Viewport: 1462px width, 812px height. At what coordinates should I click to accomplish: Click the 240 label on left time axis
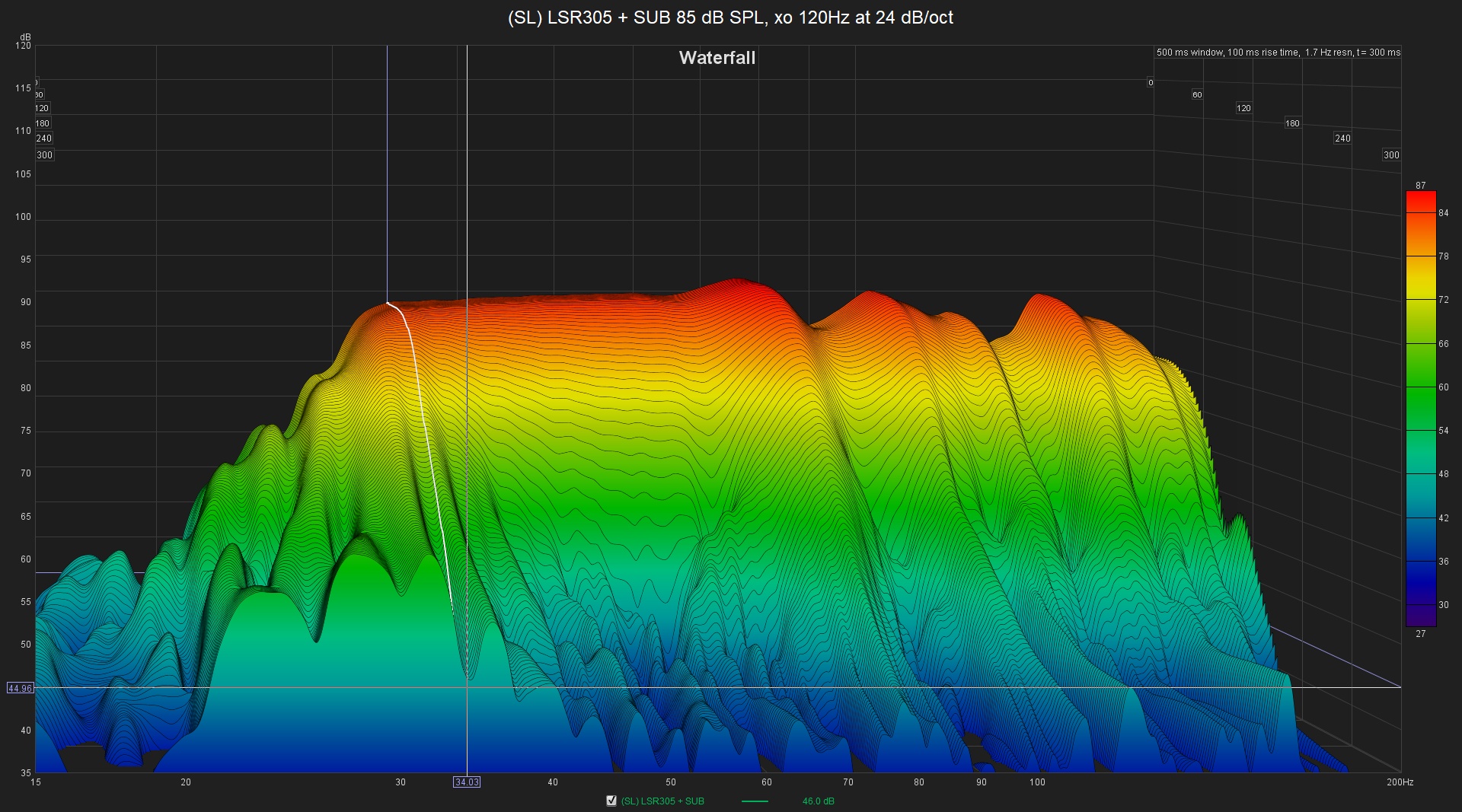click(x=44, y=139)
